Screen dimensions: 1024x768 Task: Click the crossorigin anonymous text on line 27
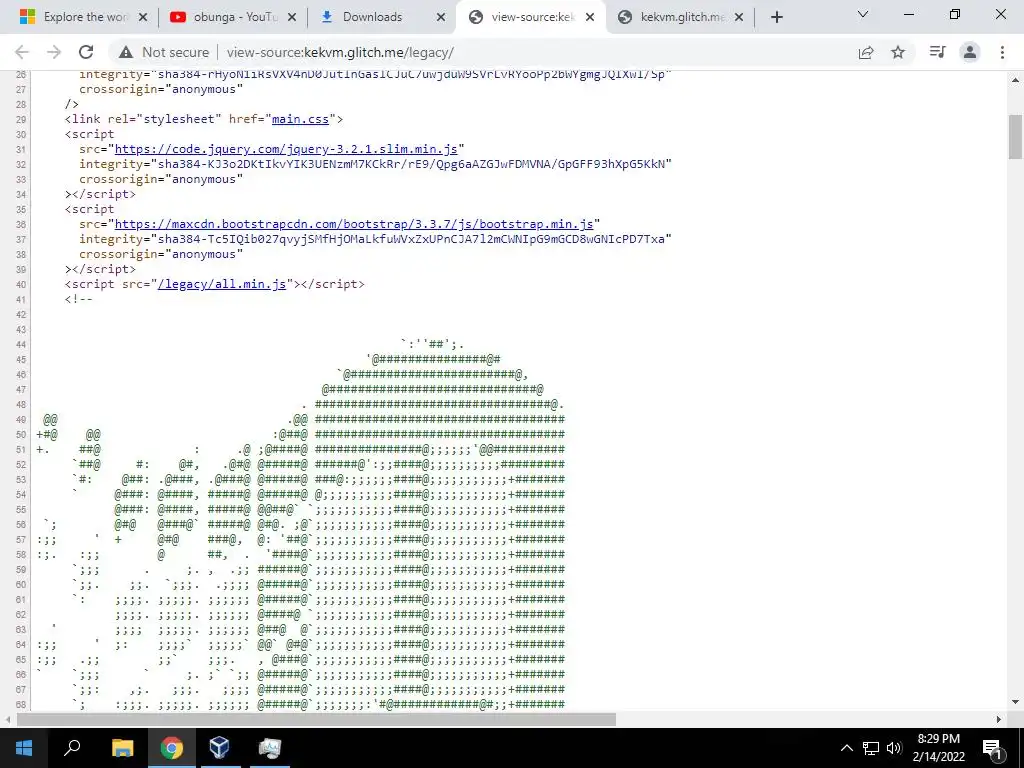[x=161, y=89]
